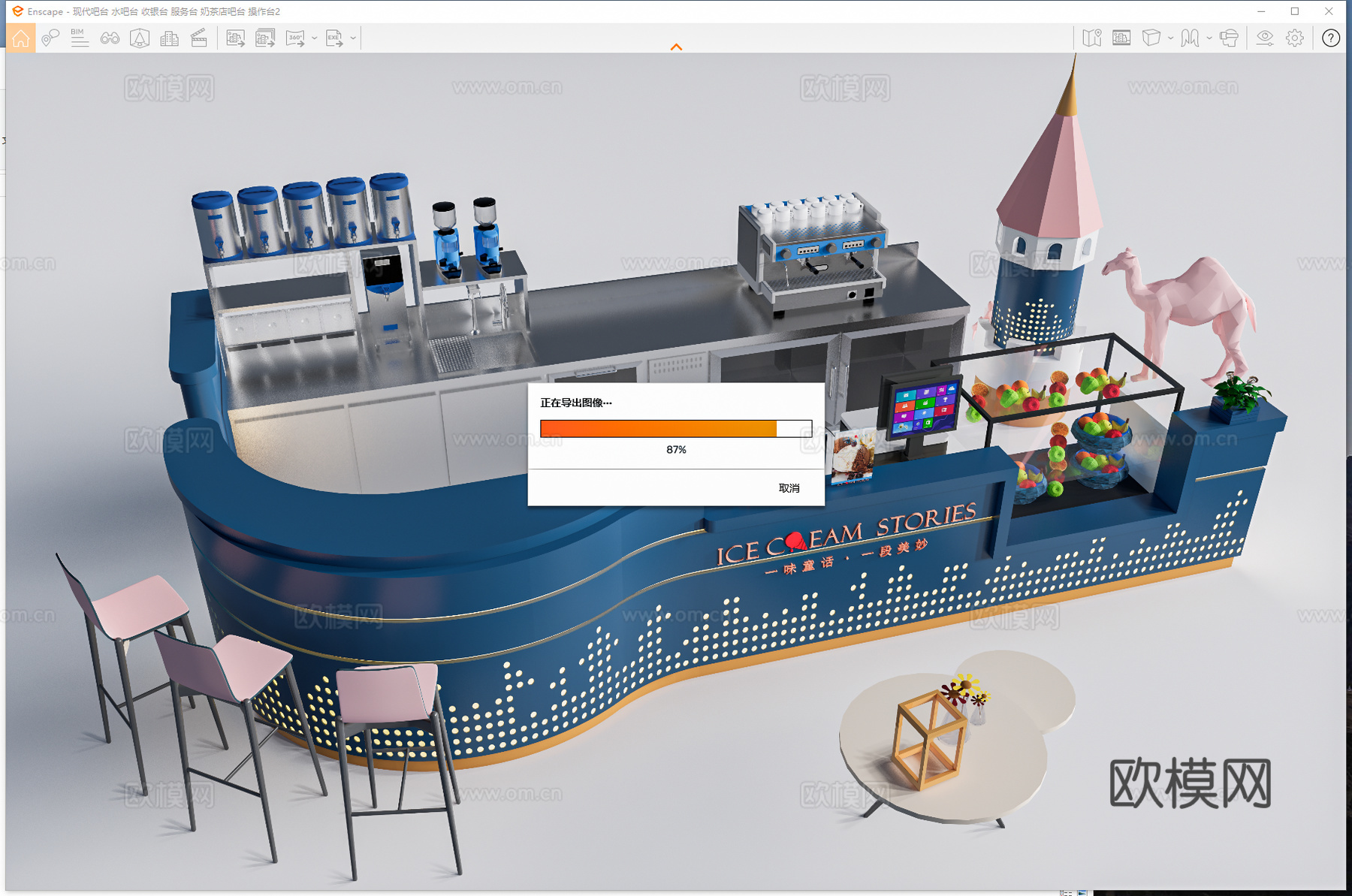Click the EXE standalone export icon

click(334, 38)
